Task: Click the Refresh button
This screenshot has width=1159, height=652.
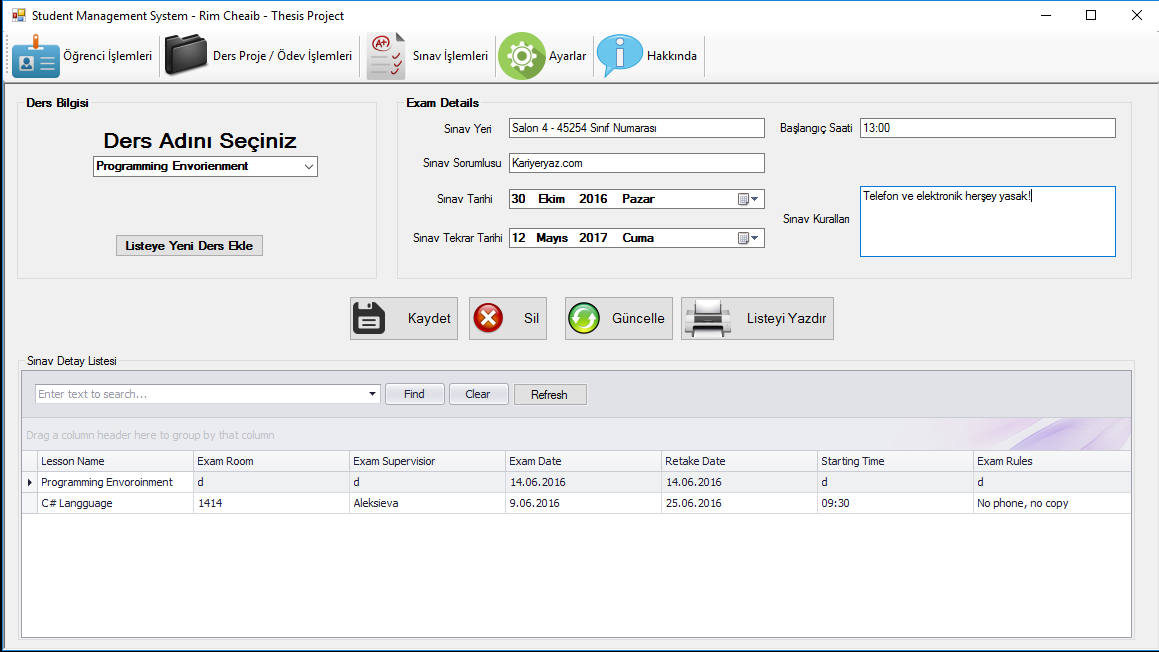Action: [x=550, y=395]
